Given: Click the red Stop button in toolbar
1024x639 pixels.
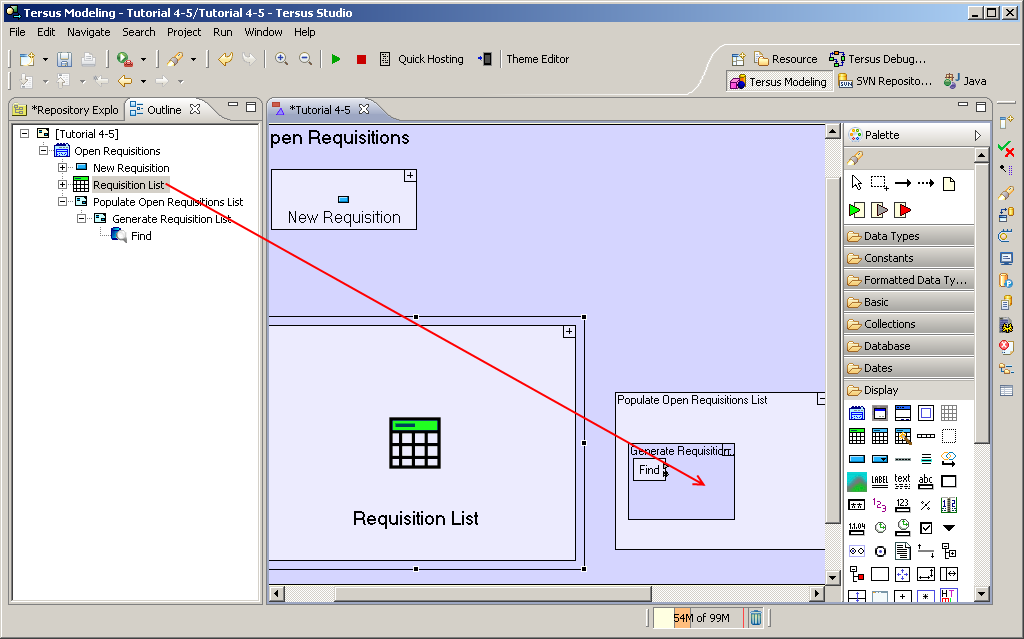Looking at the screenshot, I should (361, 59).
